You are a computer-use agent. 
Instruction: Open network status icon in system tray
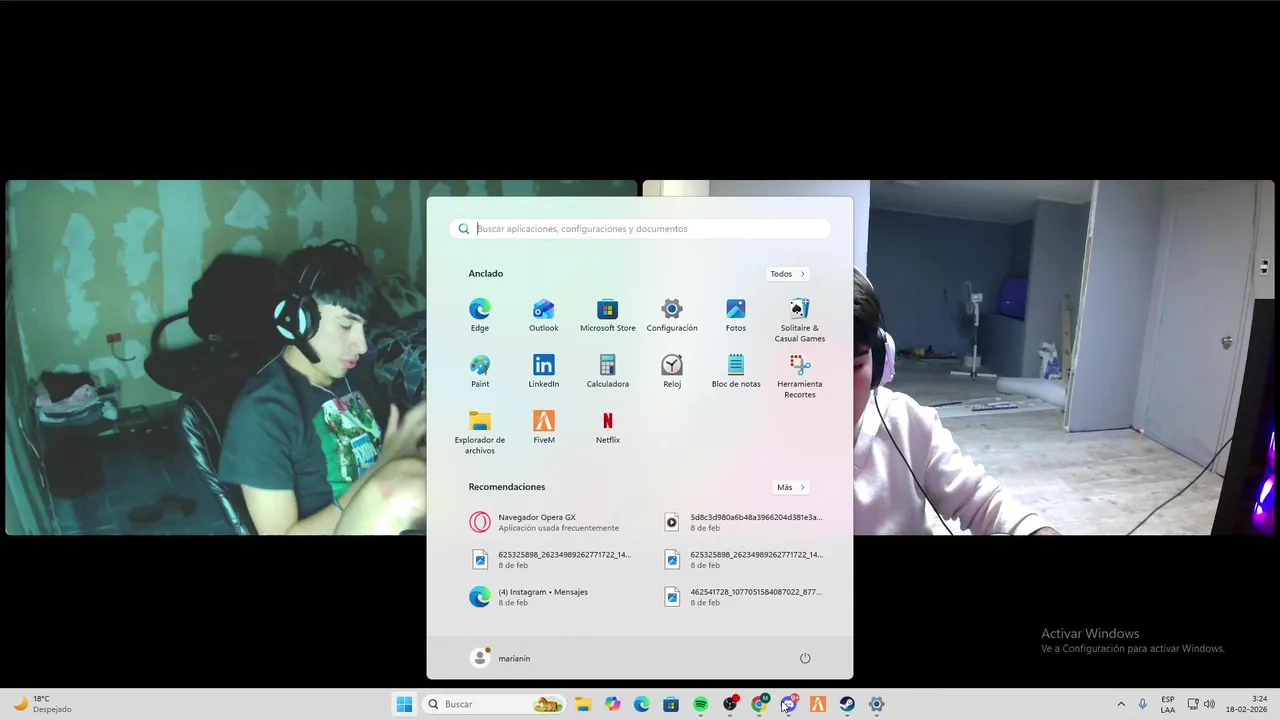(1193, 704)
